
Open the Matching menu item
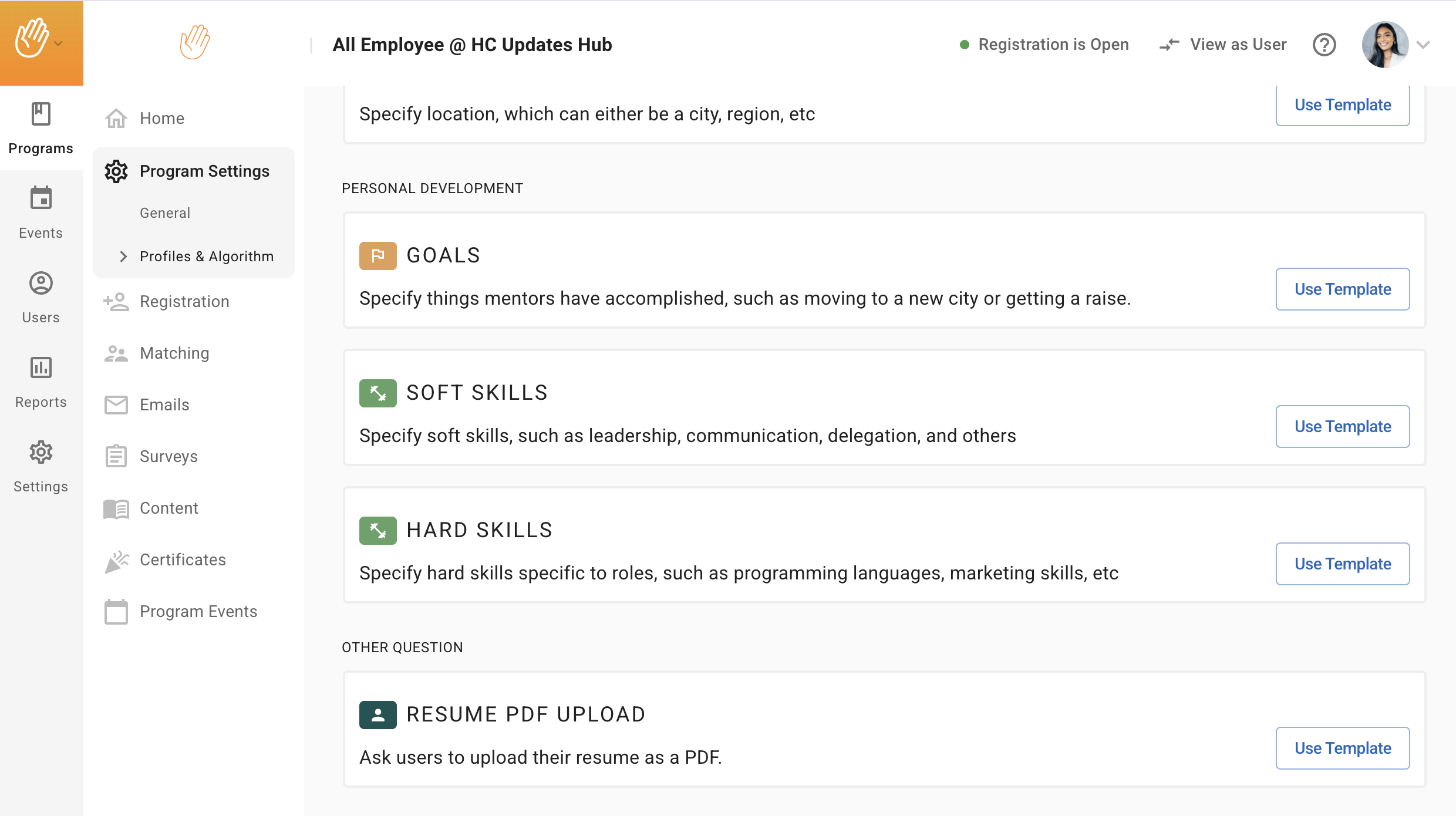(x=174, y=353)
